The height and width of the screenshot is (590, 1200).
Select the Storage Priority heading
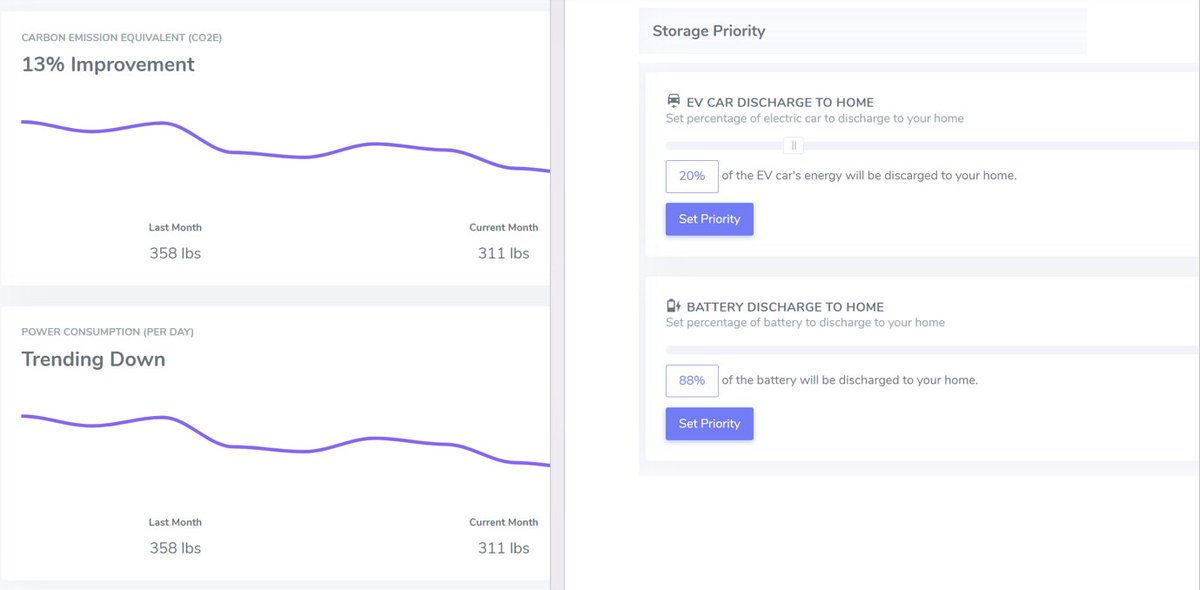709,31
